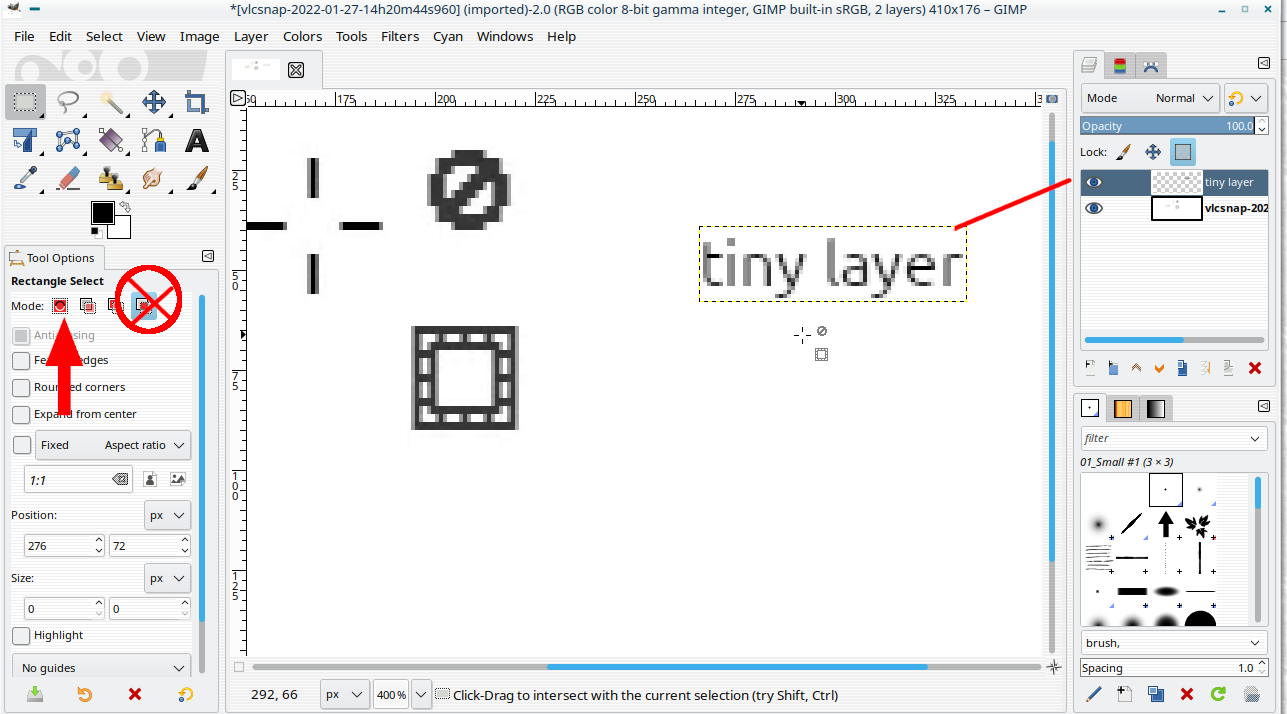Open the zoom level 400% dropdown
This screenshot has height=714, width=1287.
tap(421, 694)
